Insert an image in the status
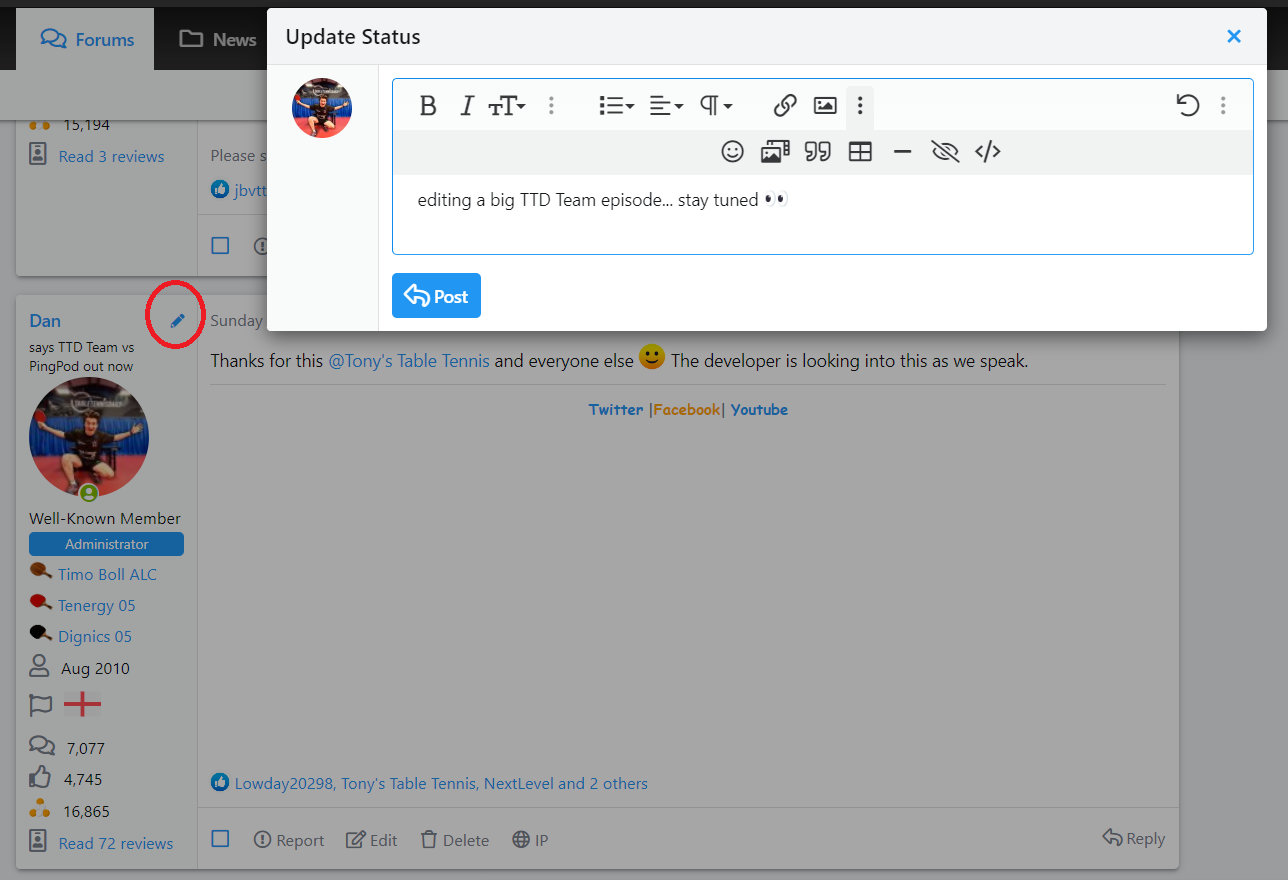This screenshot has width=1288, height=880. pos(825,105)
